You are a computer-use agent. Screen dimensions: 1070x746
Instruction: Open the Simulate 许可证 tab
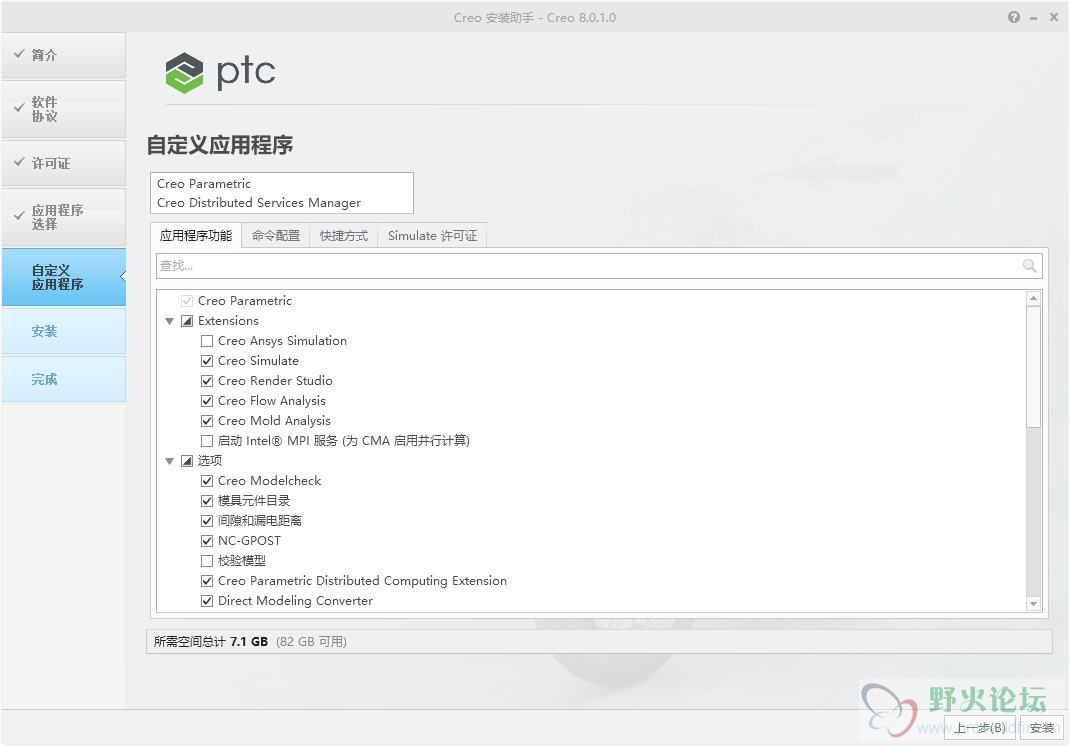pyautogui.click(x=432, y=235)
